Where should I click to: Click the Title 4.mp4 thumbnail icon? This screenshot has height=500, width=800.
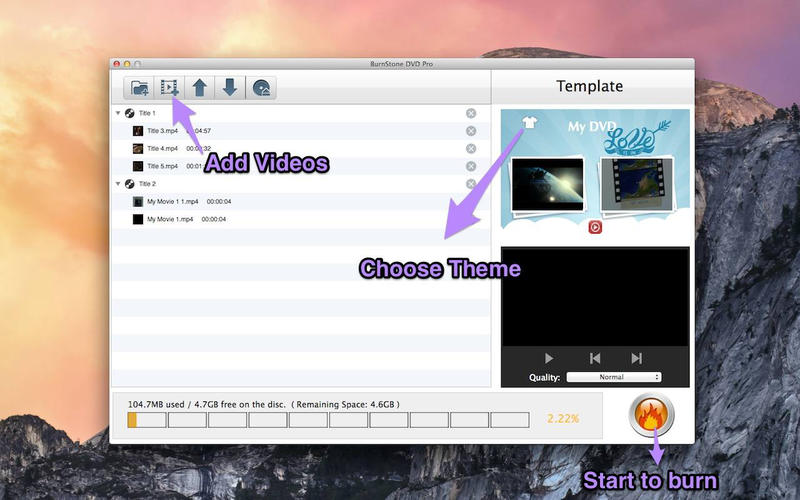(138, 148)
